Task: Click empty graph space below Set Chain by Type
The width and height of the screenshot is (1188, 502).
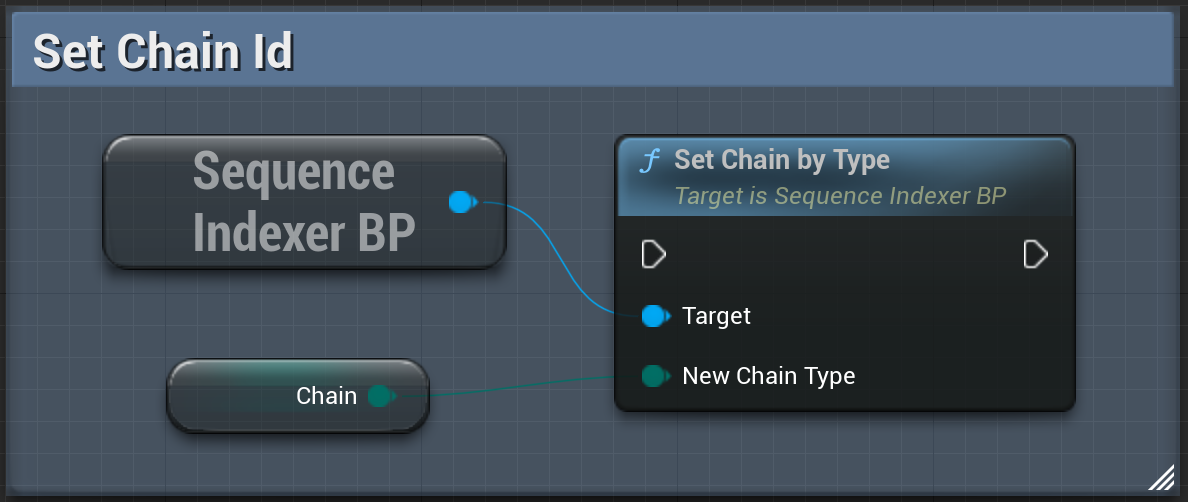Action: [x=840, y=450]
